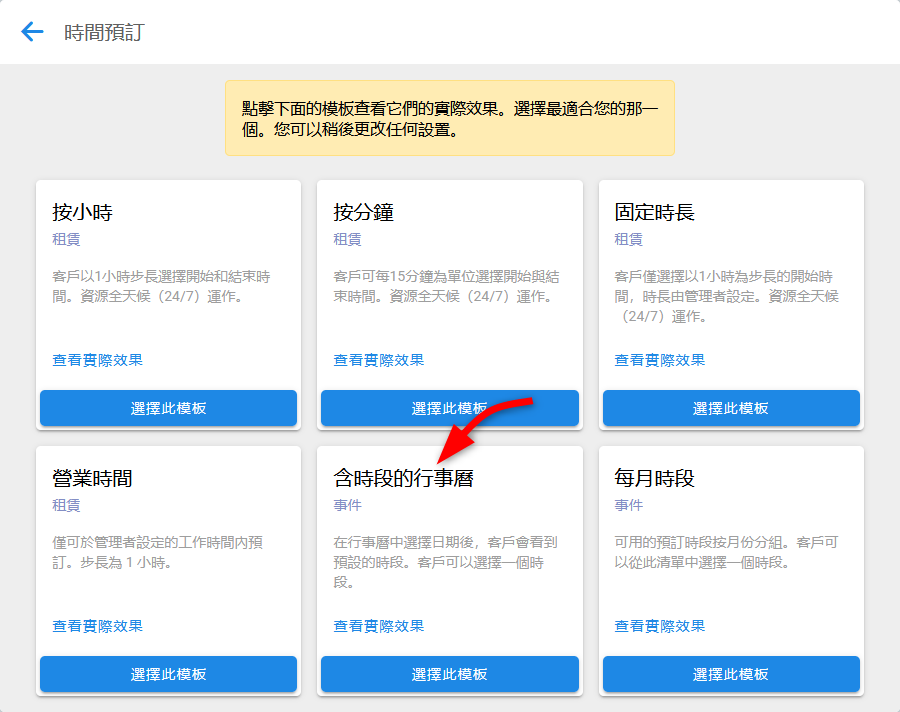The width and height of the screenshot is (900, 712).
Task: Select the 營業時間 template button
Action: [x=168, y=674]
